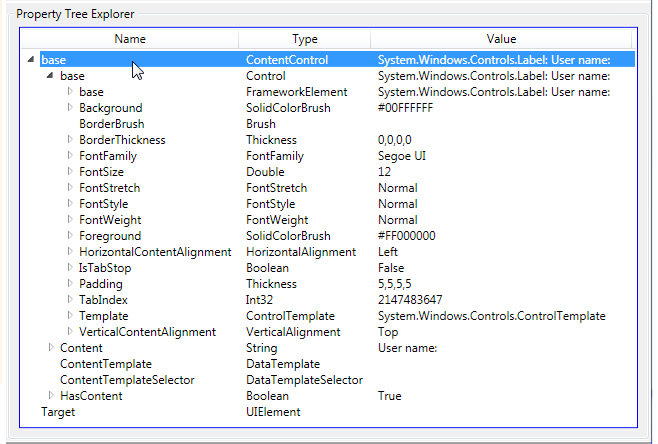
Task: Select the TabIndex row name
Action: click(103, 300)
